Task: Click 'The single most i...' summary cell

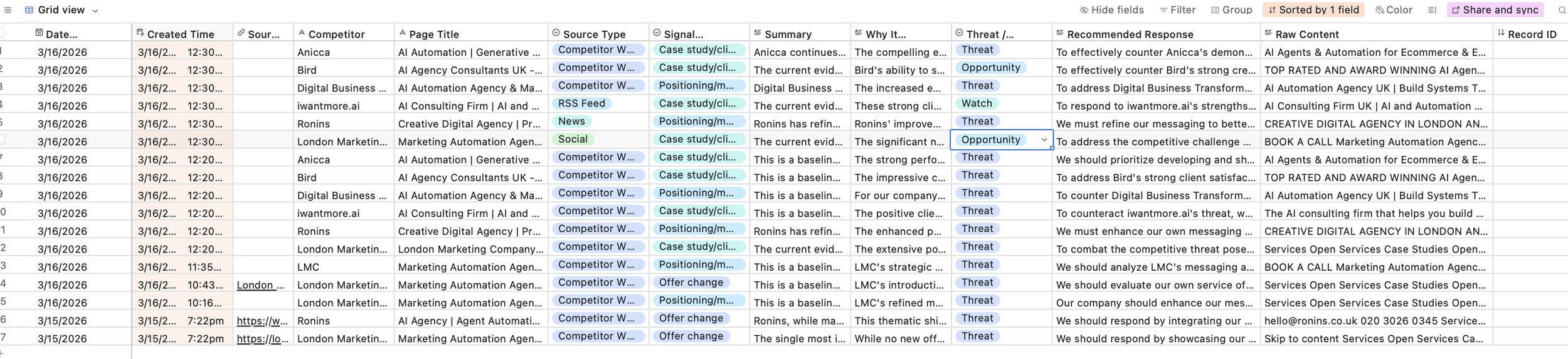Action: [800, 339]
